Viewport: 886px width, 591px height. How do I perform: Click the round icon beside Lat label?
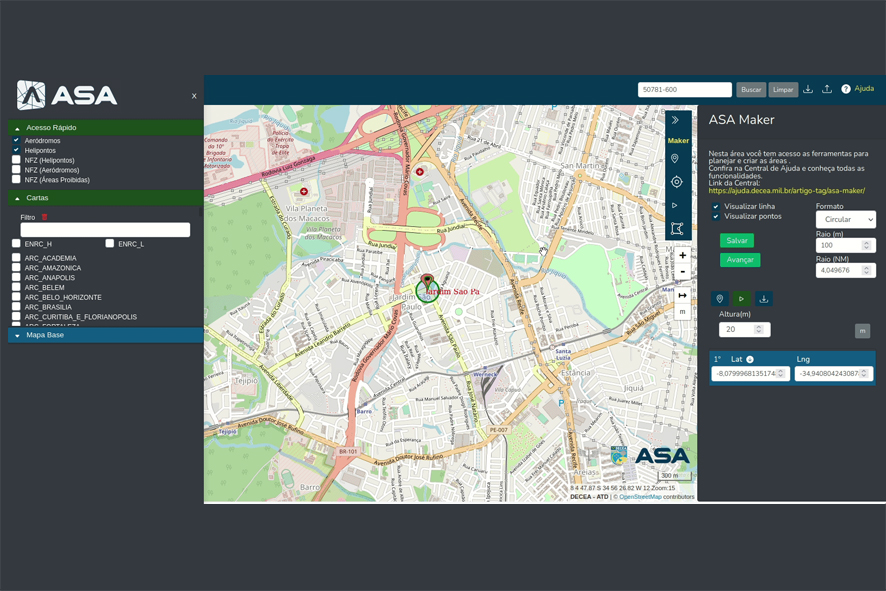pyautogui.click(x=750, y=359)
